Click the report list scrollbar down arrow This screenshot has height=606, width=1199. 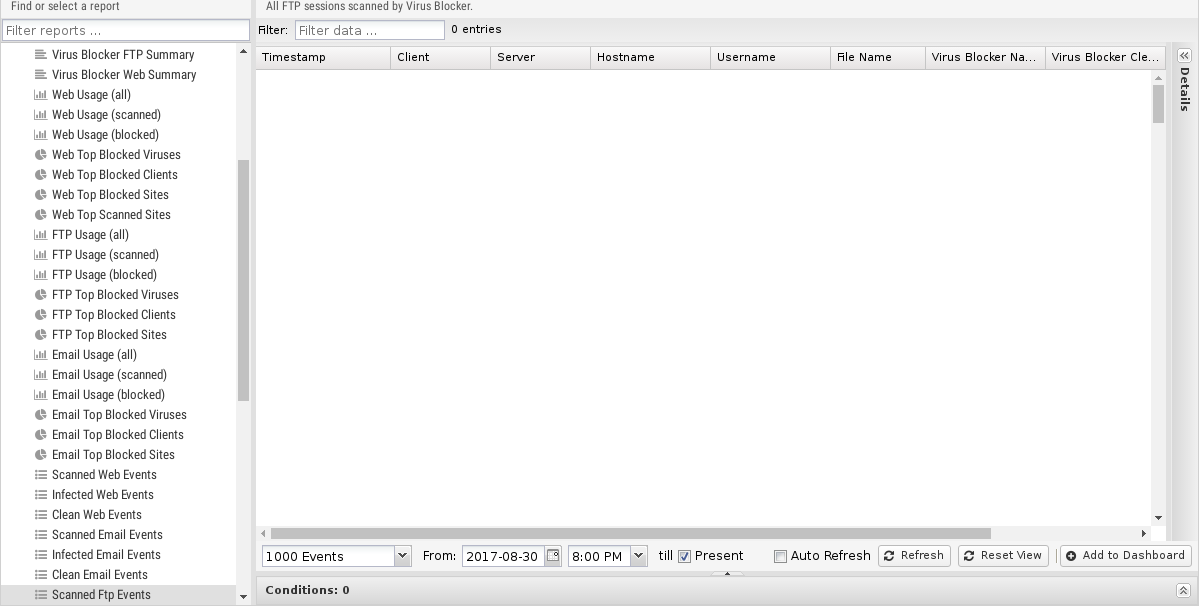[x=243, y=597]
